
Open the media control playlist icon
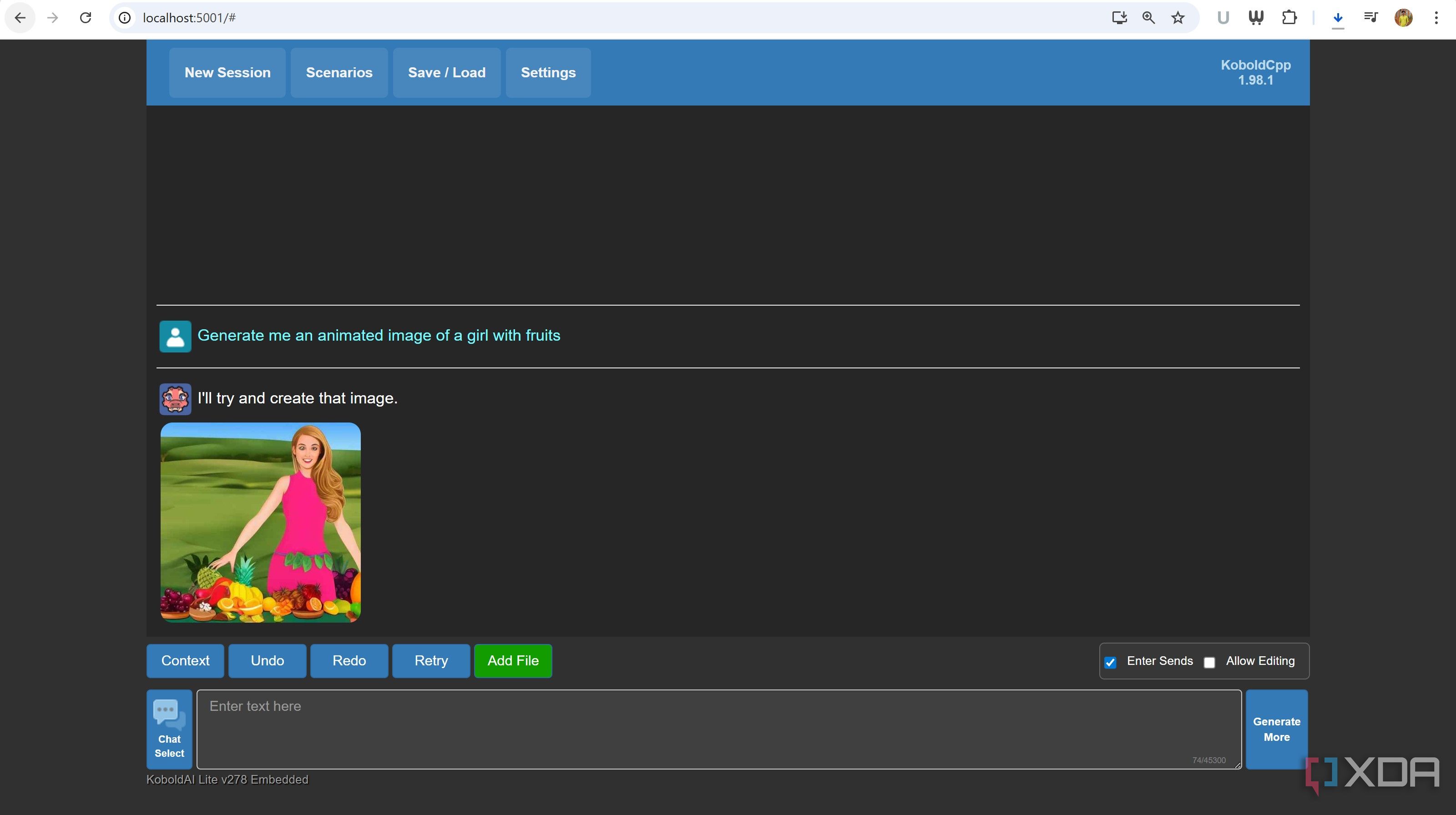[x=1370, y=18]
